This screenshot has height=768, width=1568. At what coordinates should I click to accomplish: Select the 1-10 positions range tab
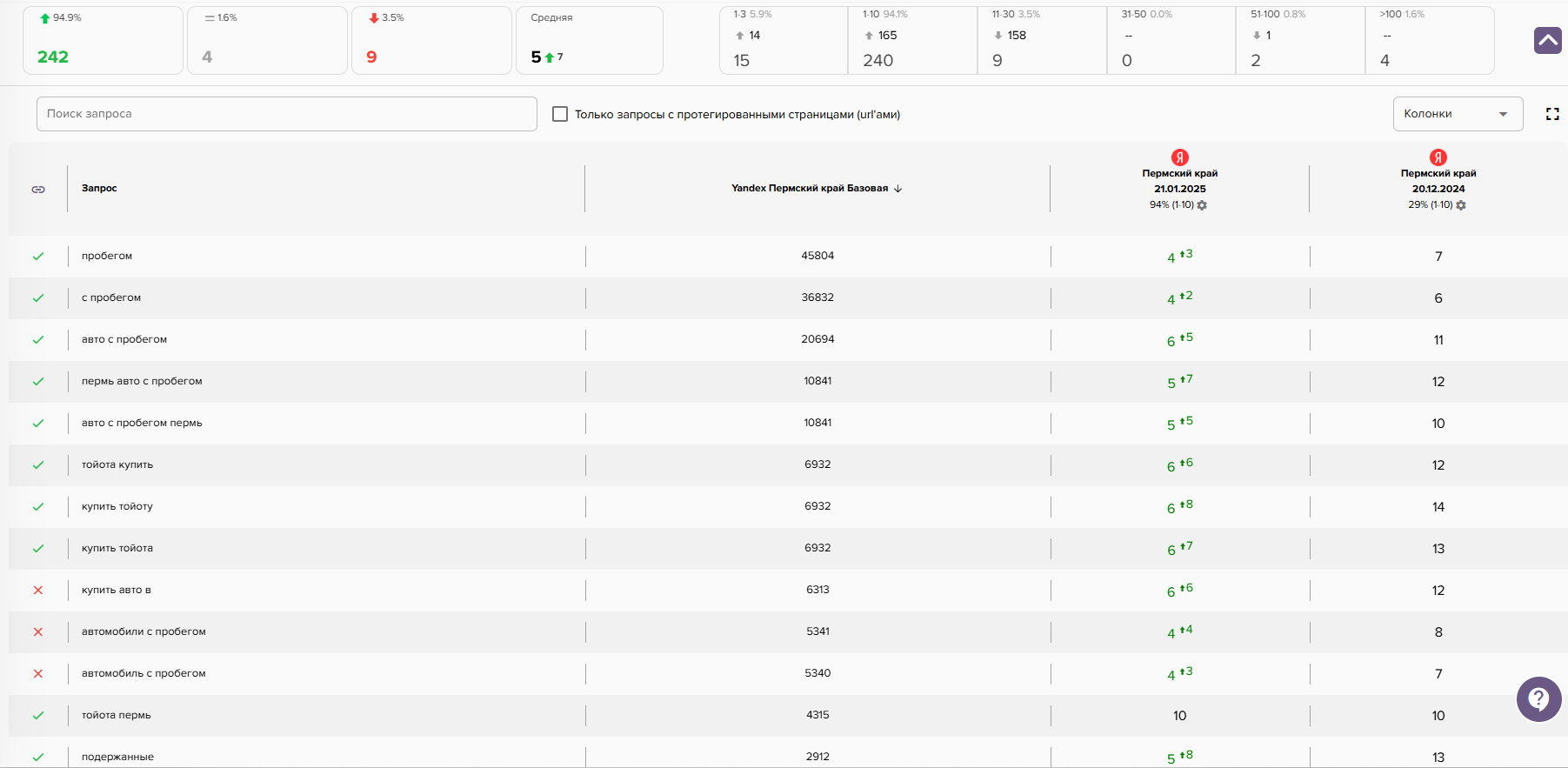pos(911,40)
